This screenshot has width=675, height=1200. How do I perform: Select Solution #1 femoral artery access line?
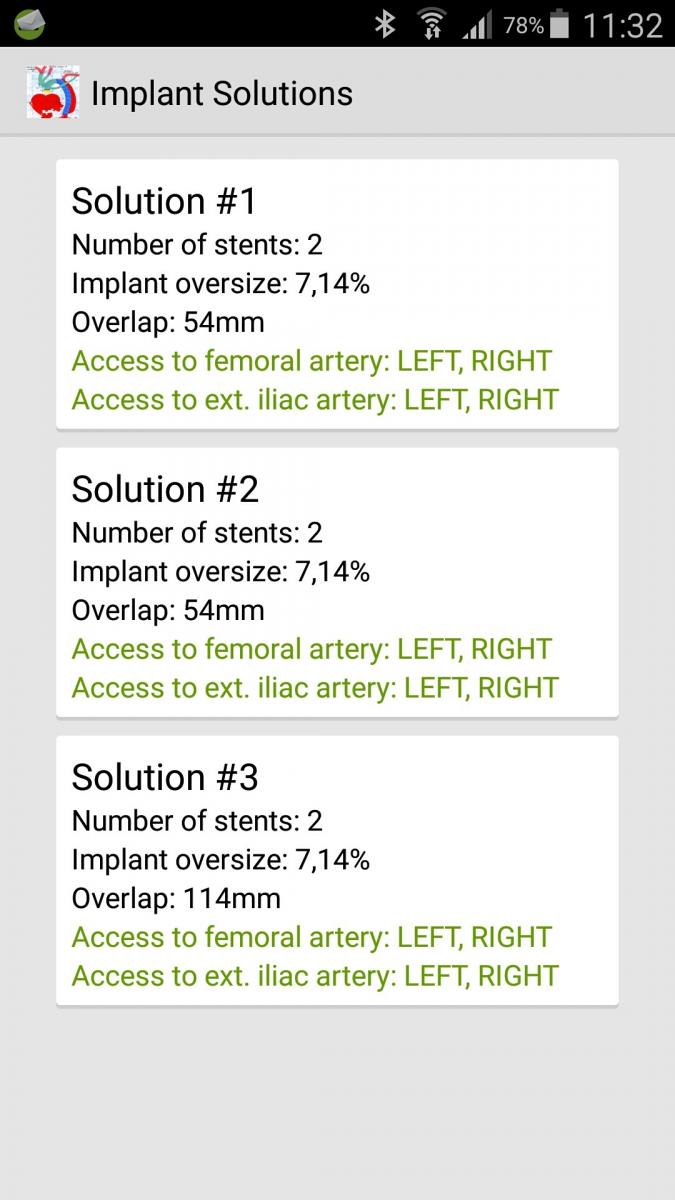tap(311, 361)
